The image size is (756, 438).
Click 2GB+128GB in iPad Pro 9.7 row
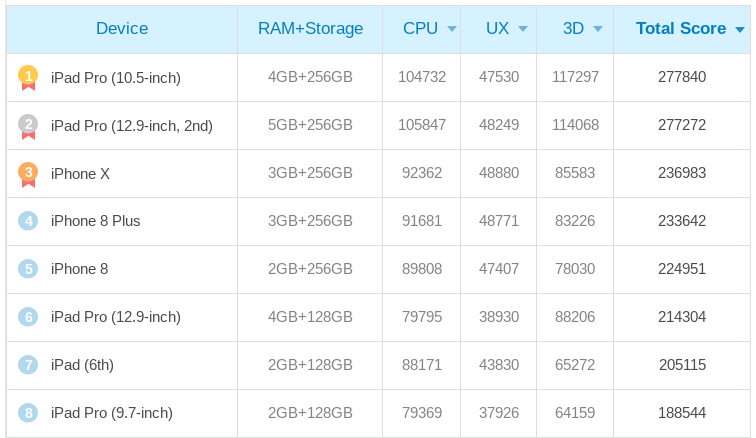coord(310,413)
